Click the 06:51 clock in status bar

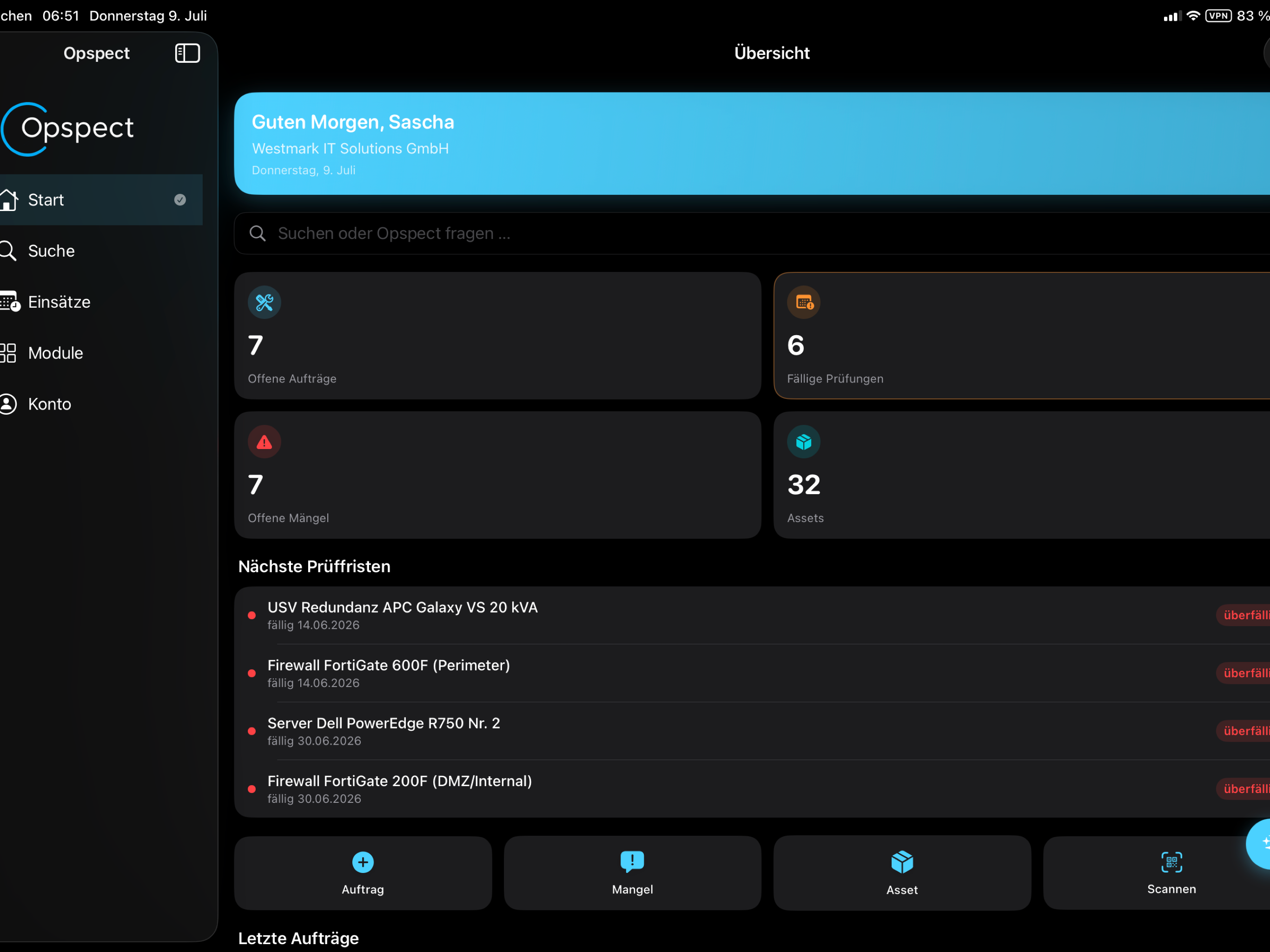(61, 16)
